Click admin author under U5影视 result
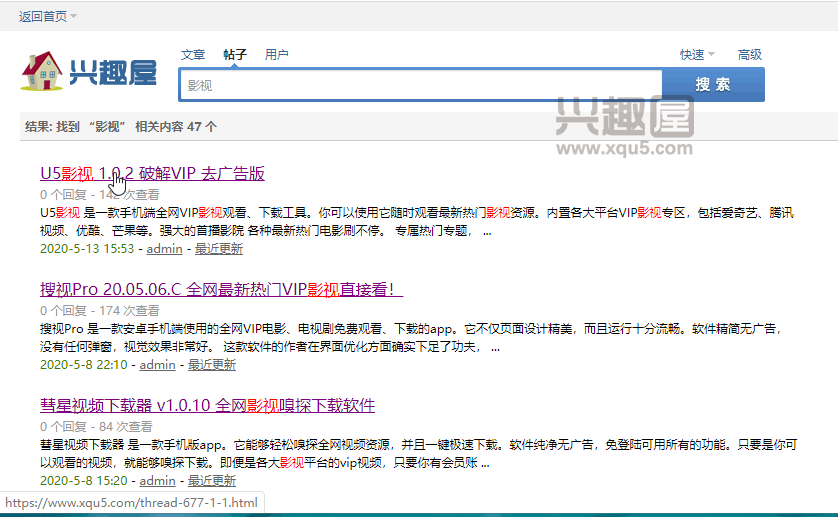The image size is (838, 517). pos(165,249)
